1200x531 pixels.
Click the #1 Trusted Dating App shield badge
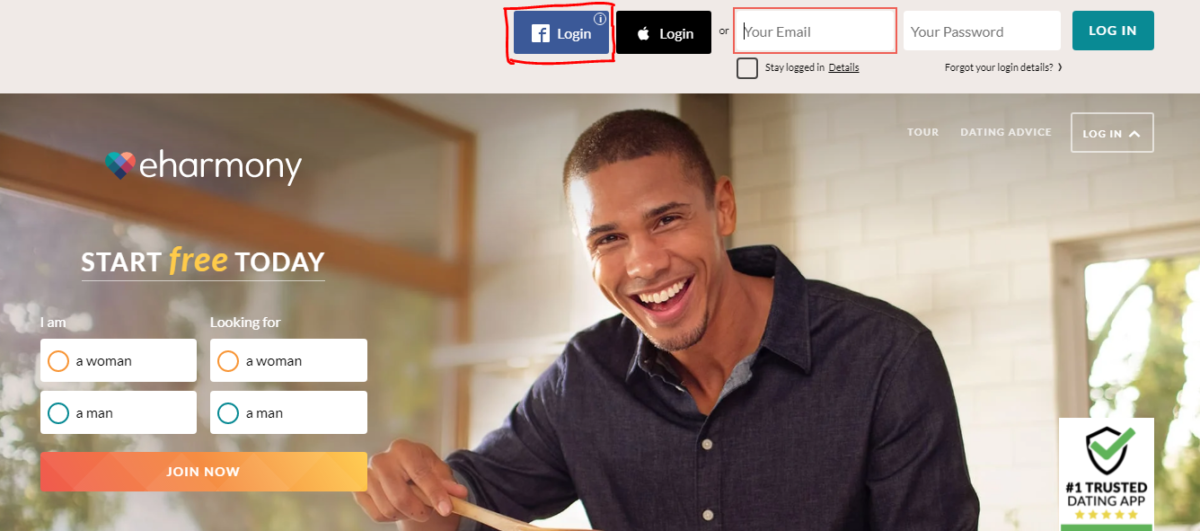[1106, 474]
